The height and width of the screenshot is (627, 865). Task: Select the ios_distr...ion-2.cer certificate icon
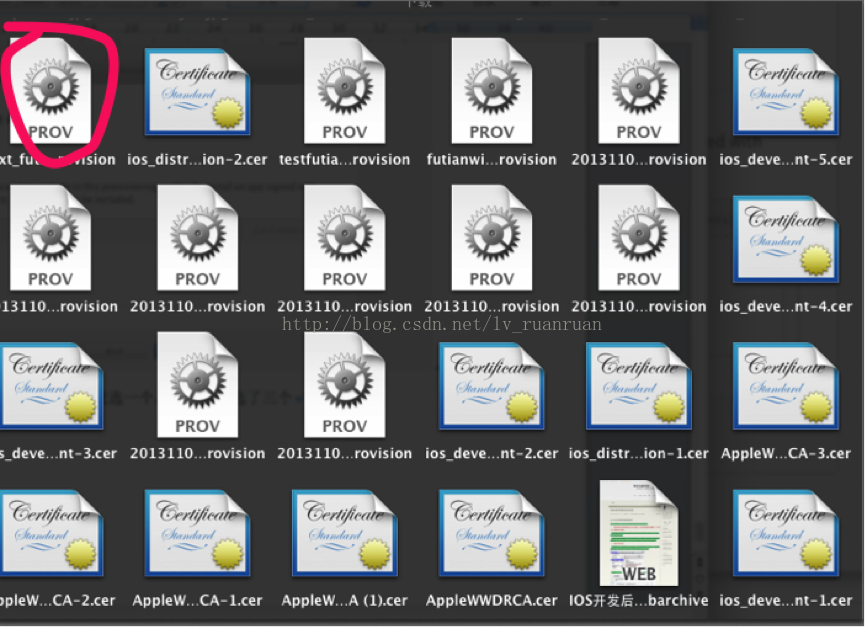197,92
